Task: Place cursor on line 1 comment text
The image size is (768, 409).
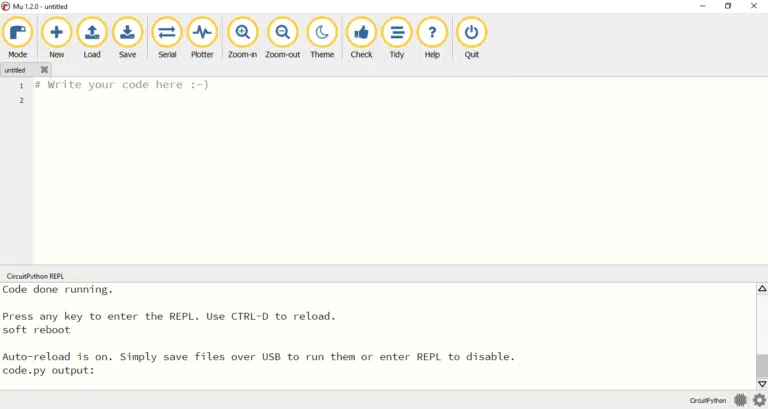Action: click(122, 85)
